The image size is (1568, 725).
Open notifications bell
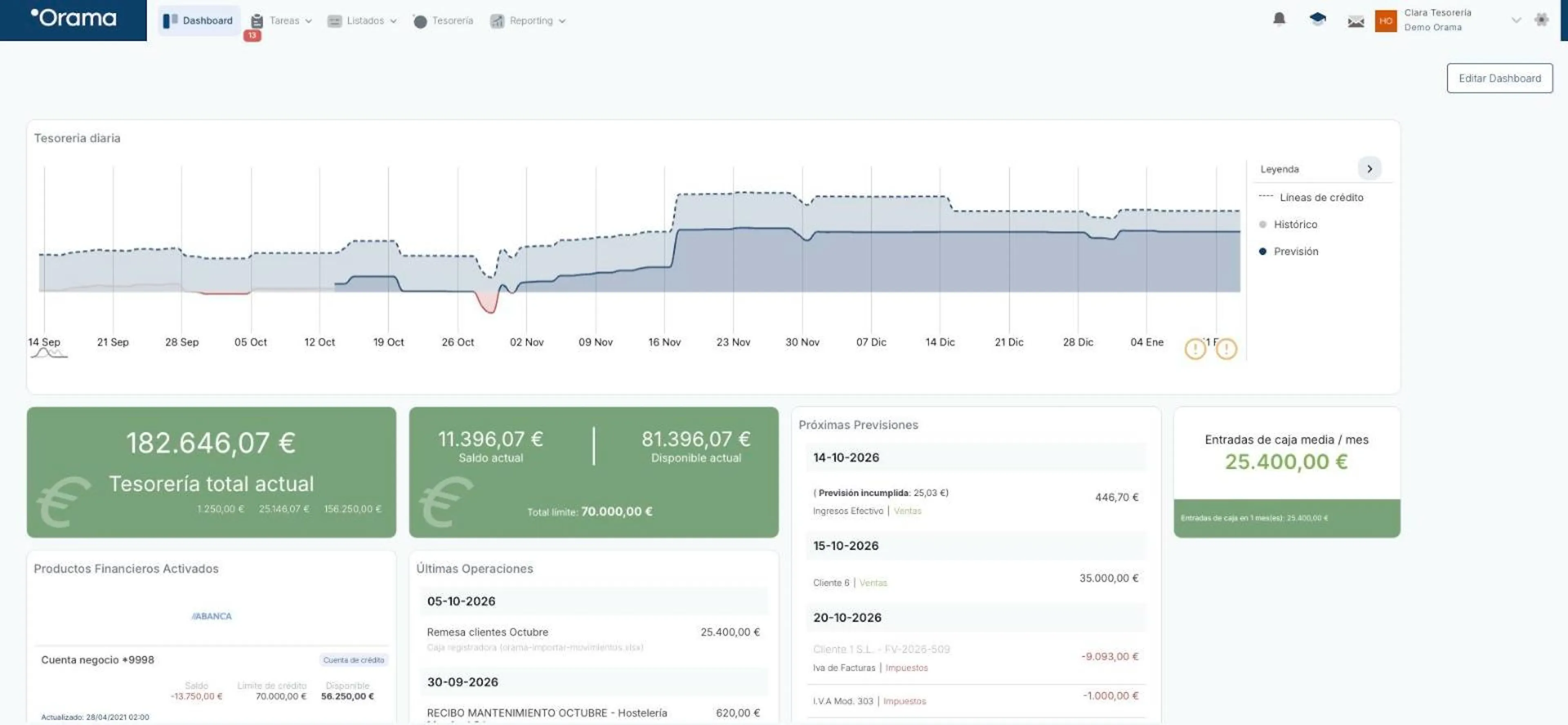[1279, 20]
